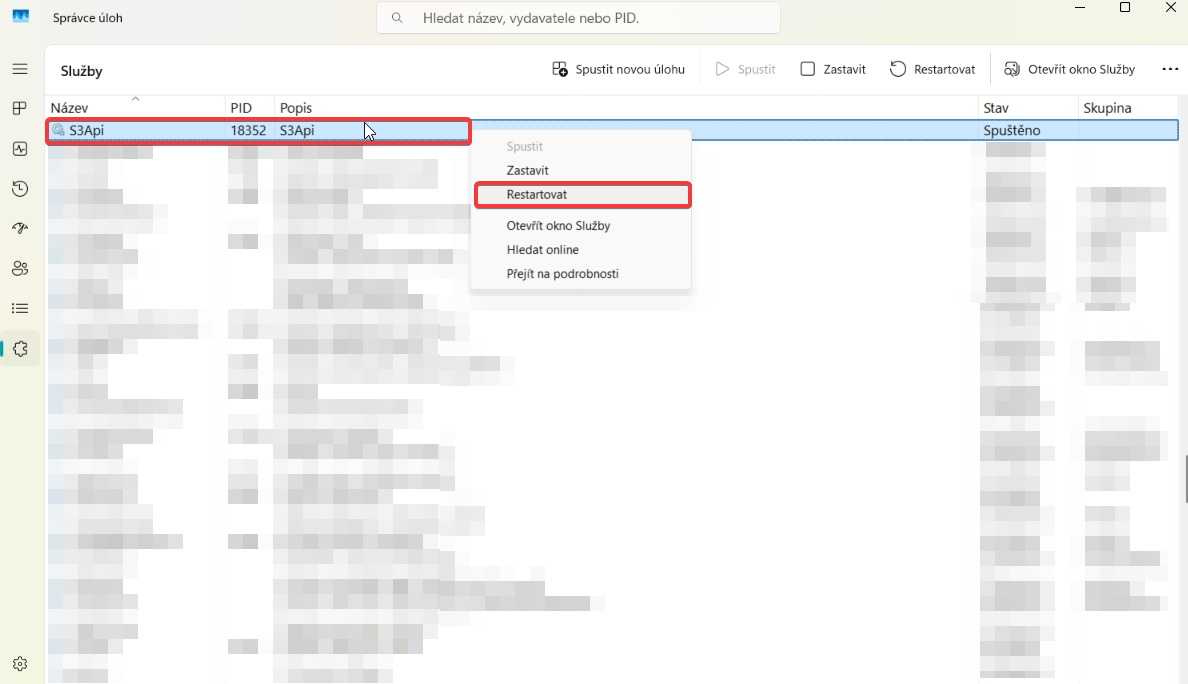The image size is (1188, 684).
Task: Go to the Processes page in sidebar
Action: click(x=20, y=108)
